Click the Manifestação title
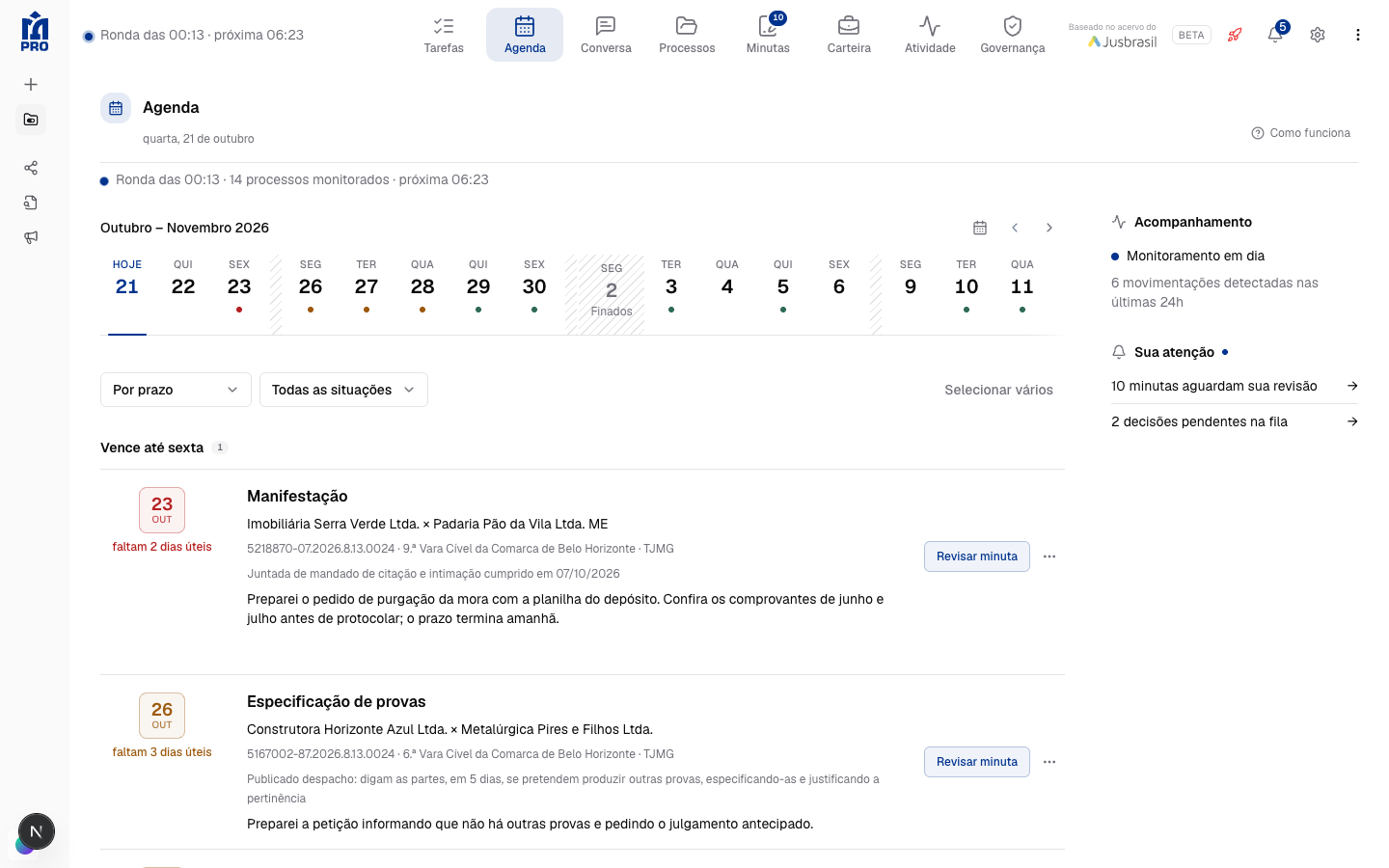Viewport: 1389px width, 868px height. click(x=297, y=496)
